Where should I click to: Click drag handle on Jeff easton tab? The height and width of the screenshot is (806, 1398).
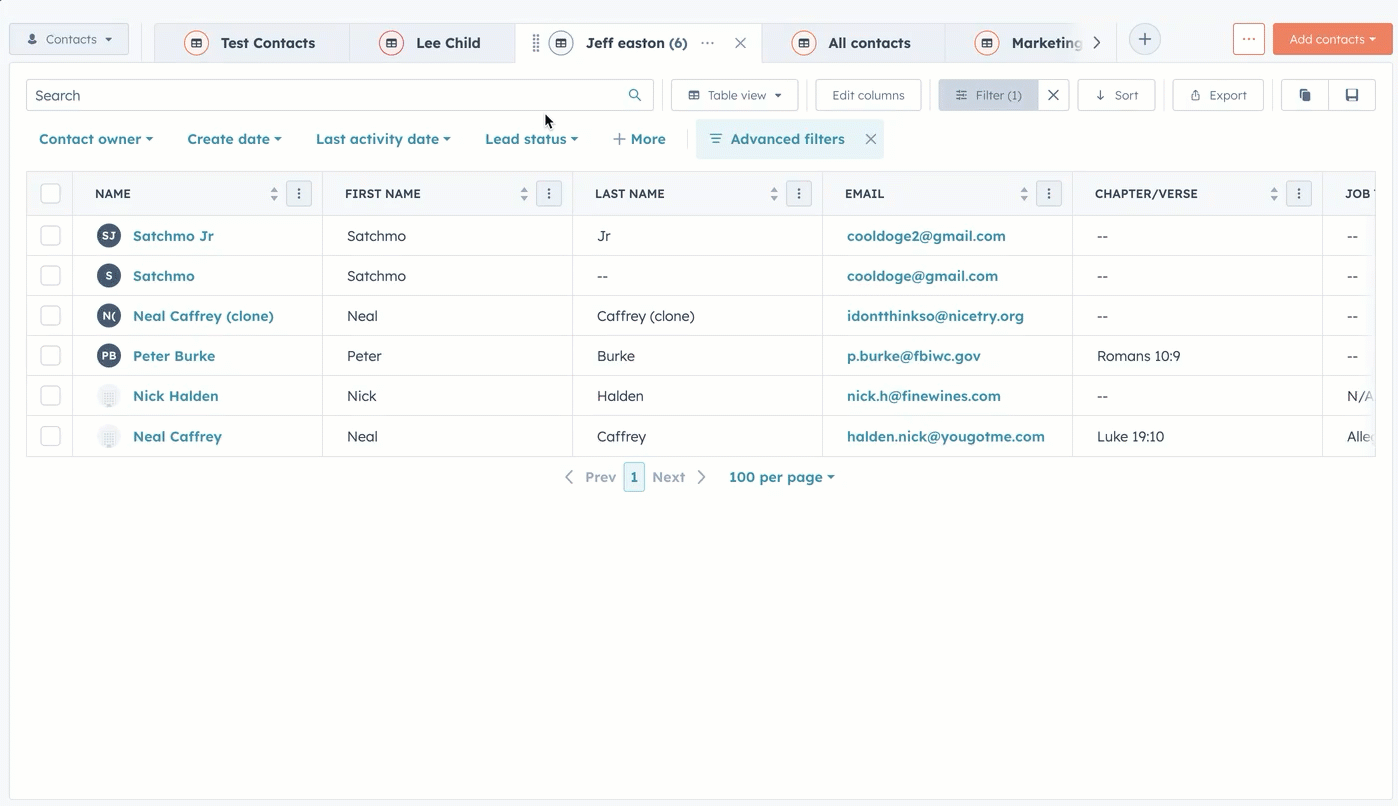coord(536,43)
